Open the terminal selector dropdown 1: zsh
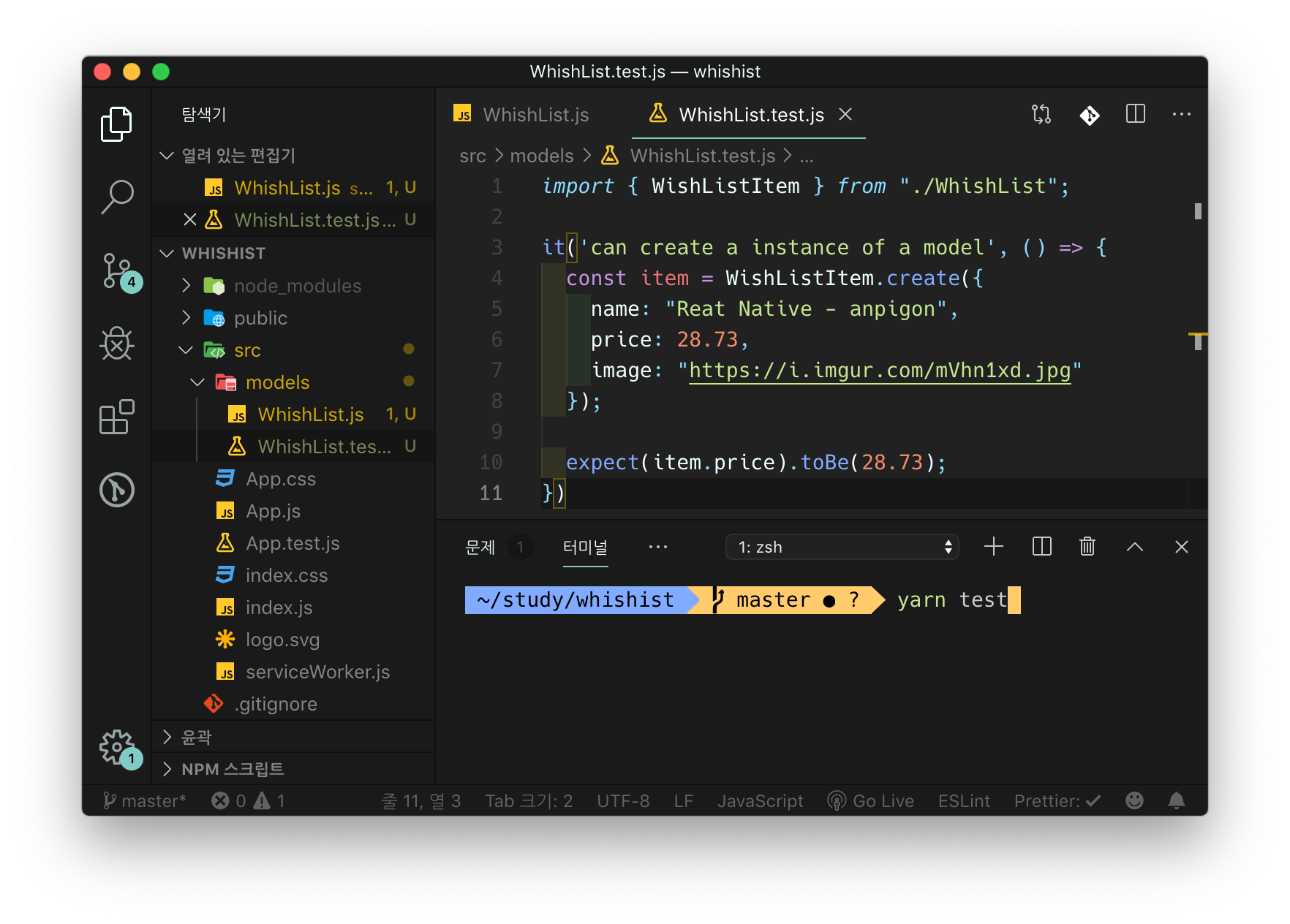The height and width of the screenshot is (924, 1290). (842, 547)
